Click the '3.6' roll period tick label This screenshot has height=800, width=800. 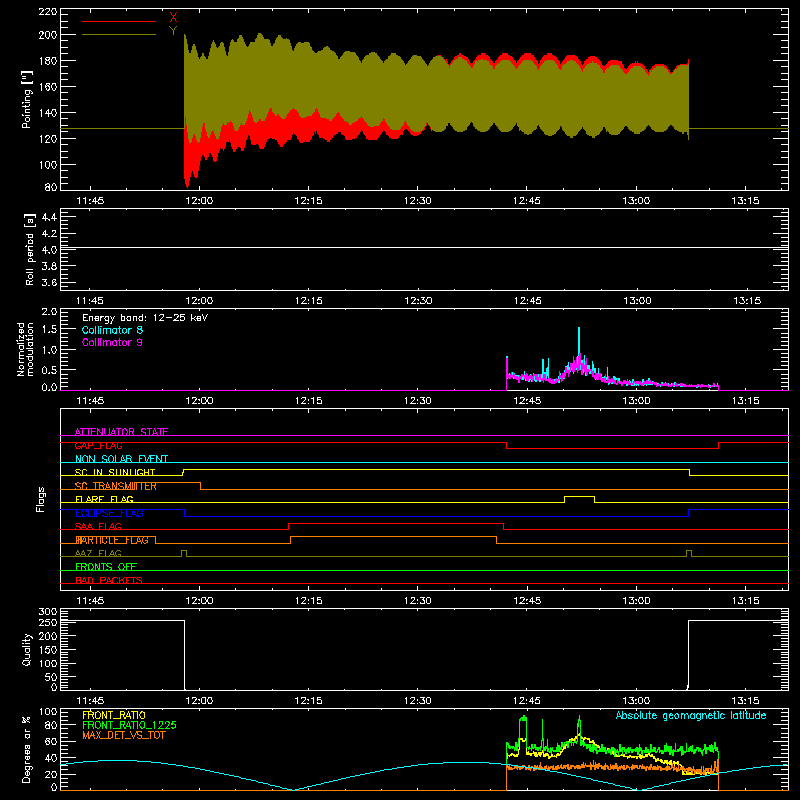click(x=49, y=282)
